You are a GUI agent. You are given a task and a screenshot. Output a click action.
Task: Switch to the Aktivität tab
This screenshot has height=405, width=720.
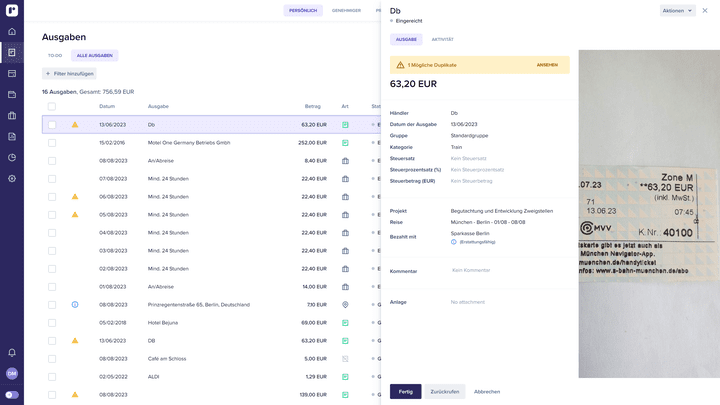coord(442,40)
